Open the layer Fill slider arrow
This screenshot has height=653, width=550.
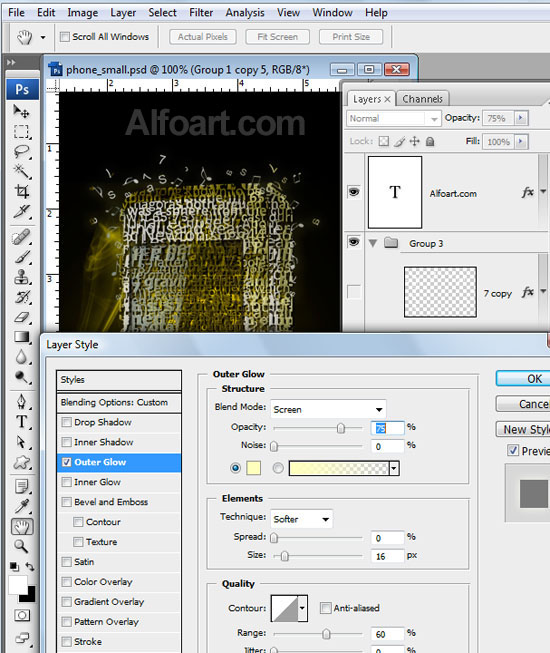[520, 142]
